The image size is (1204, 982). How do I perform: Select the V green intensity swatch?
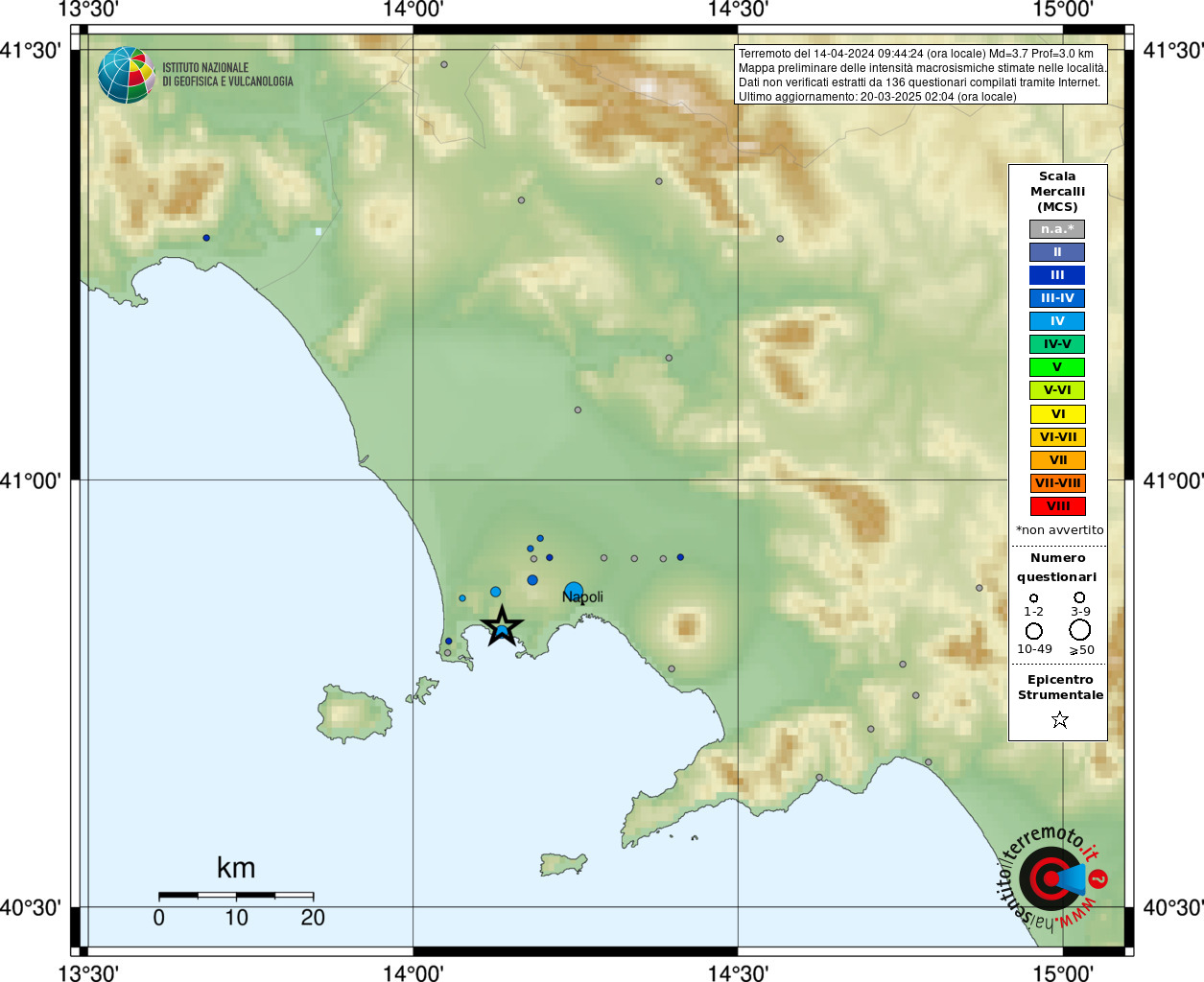pos(1057,367)
